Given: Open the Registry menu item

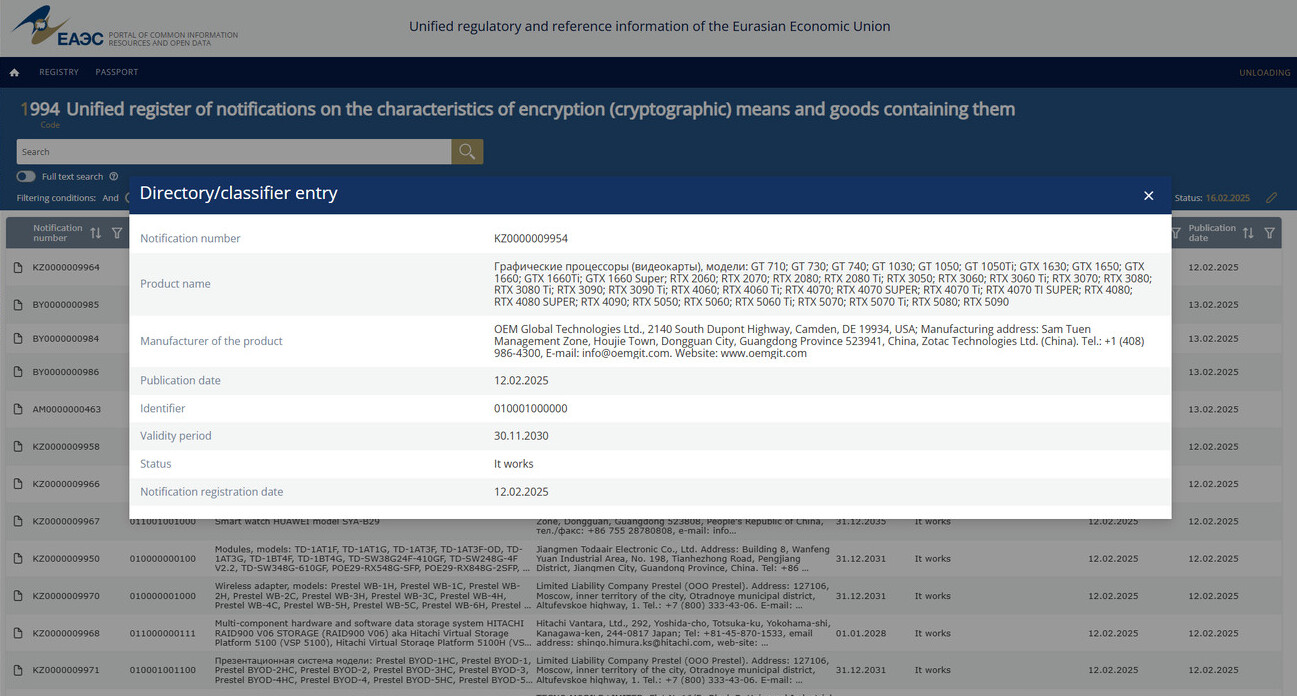Looking at the screenshot, I should pyautogui.click(x=59, y=73).
